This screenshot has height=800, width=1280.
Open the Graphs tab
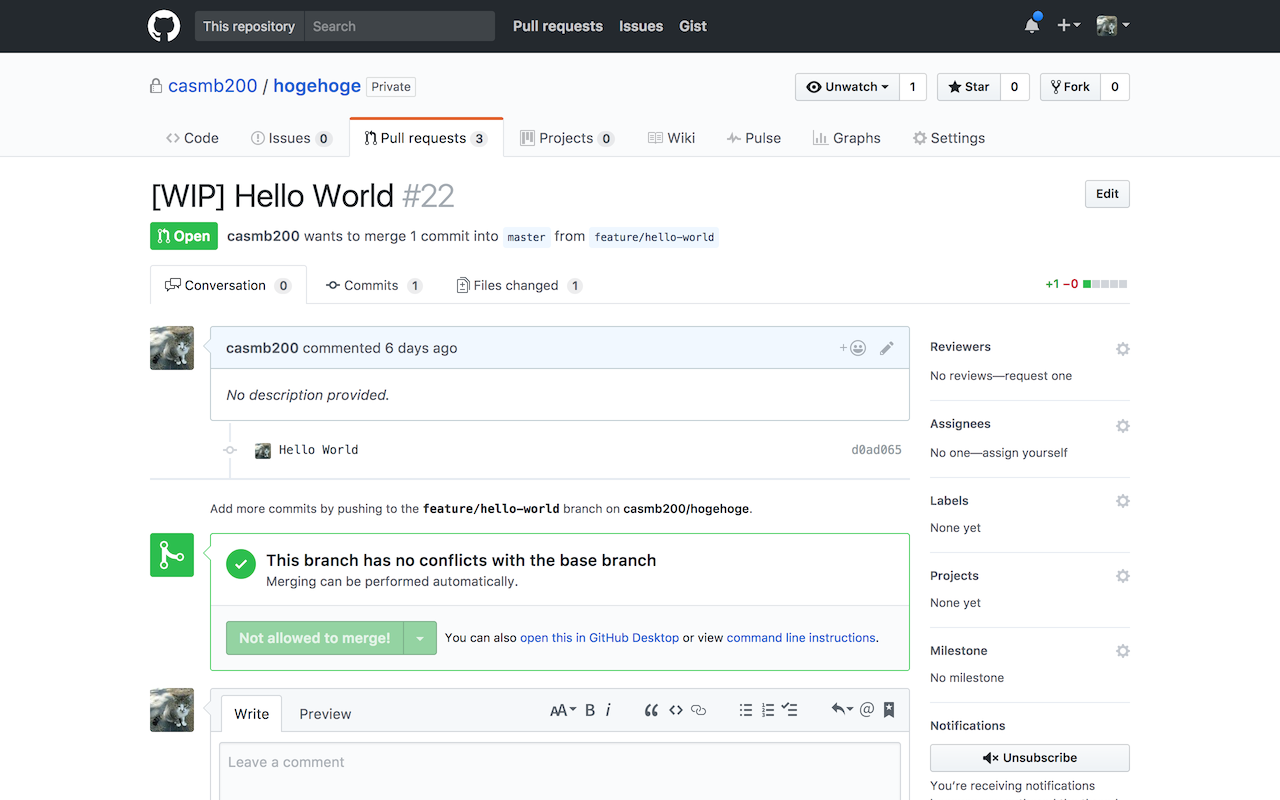(846, 138)
